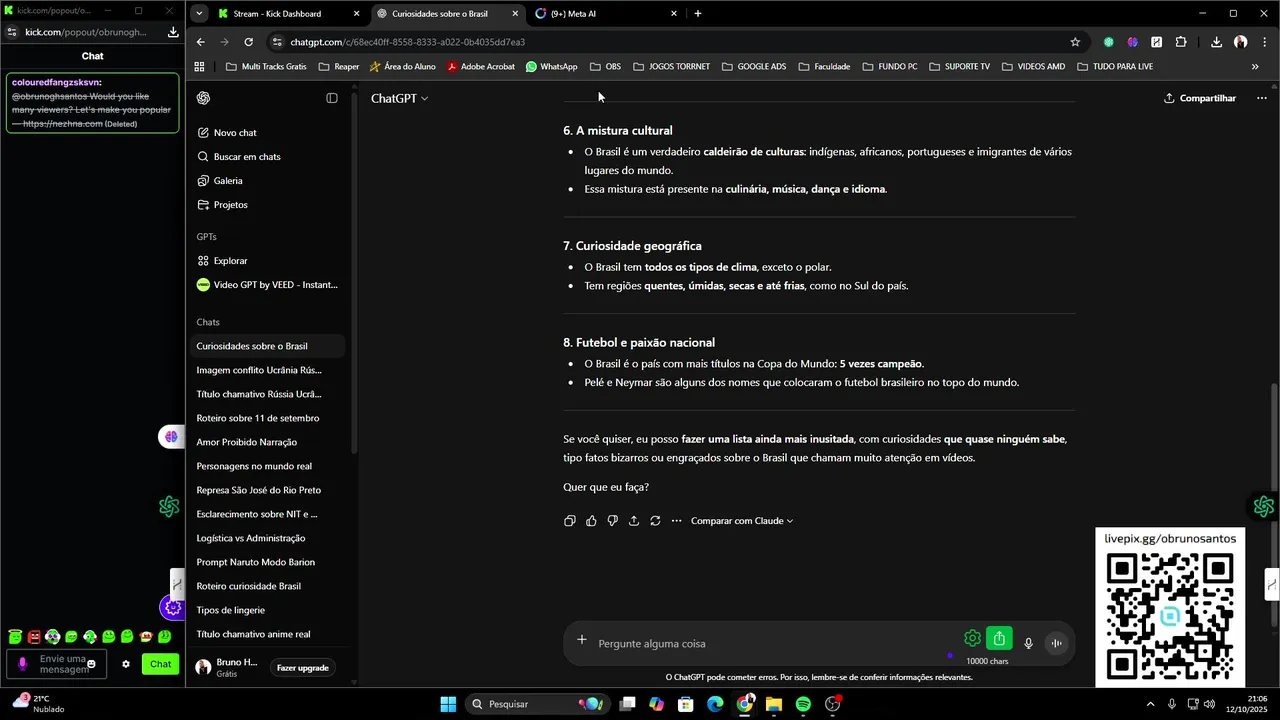Open Kick chat settings gear
Screen dimensions: 1280x720
tap(126, 664)
